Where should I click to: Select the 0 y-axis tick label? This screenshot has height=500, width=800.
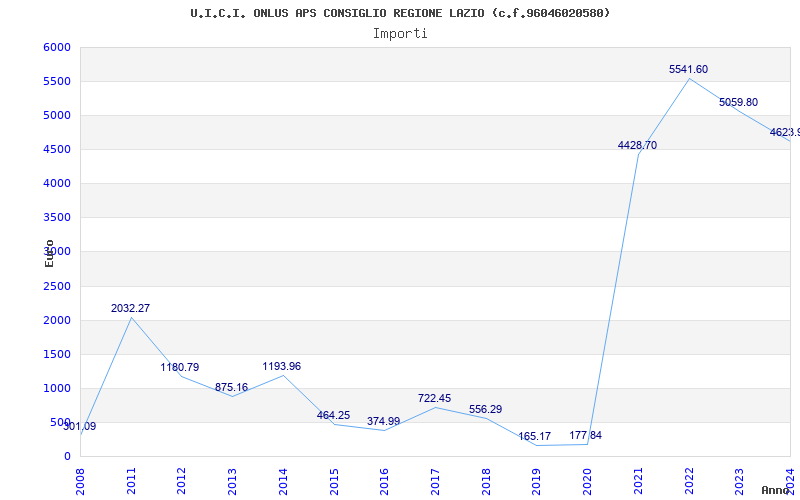point(67,457)
